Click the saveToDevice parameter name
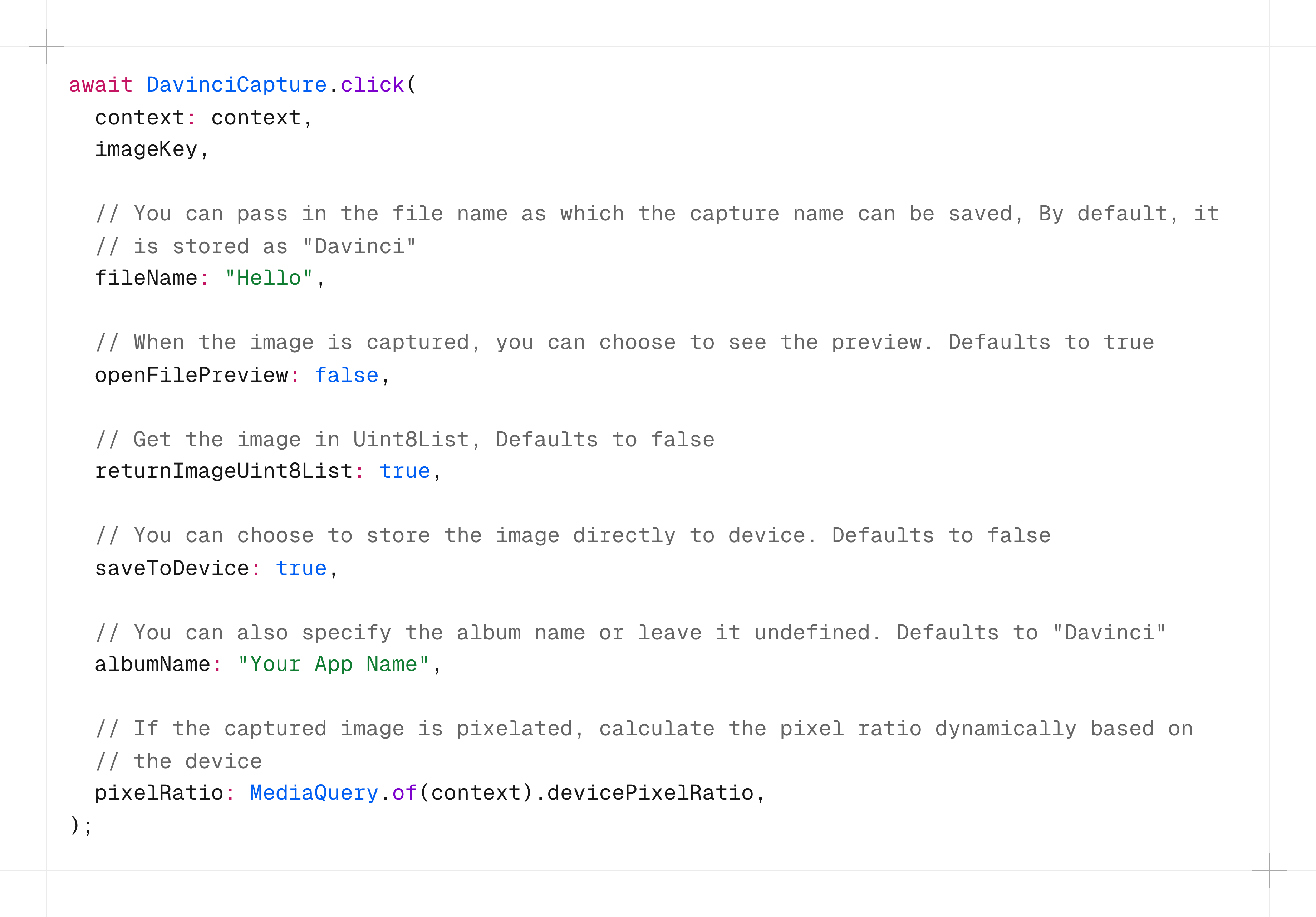Screen dimensions: 1316x917 172,569
